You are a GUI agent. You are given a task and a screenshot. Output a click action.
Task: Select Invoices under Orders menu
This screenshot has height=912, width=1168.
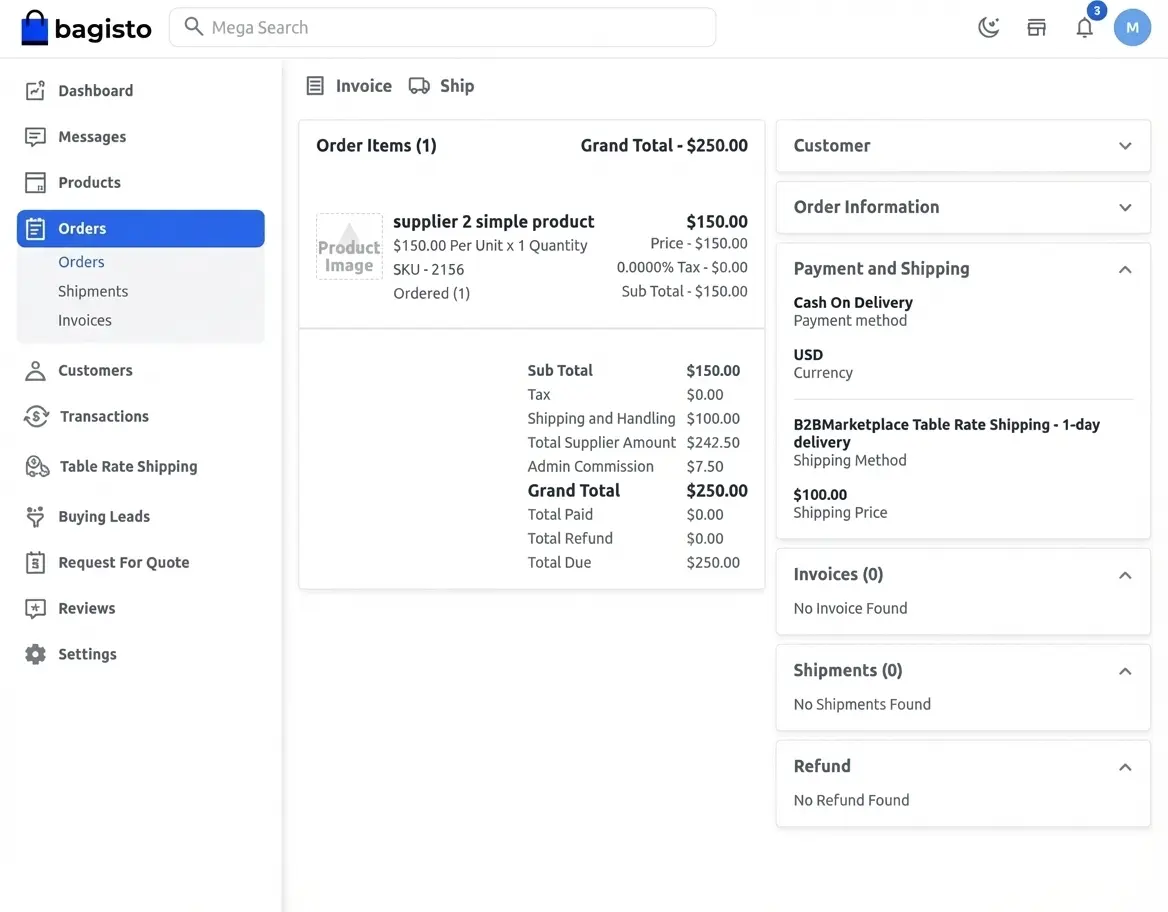(x=85, y=321)
